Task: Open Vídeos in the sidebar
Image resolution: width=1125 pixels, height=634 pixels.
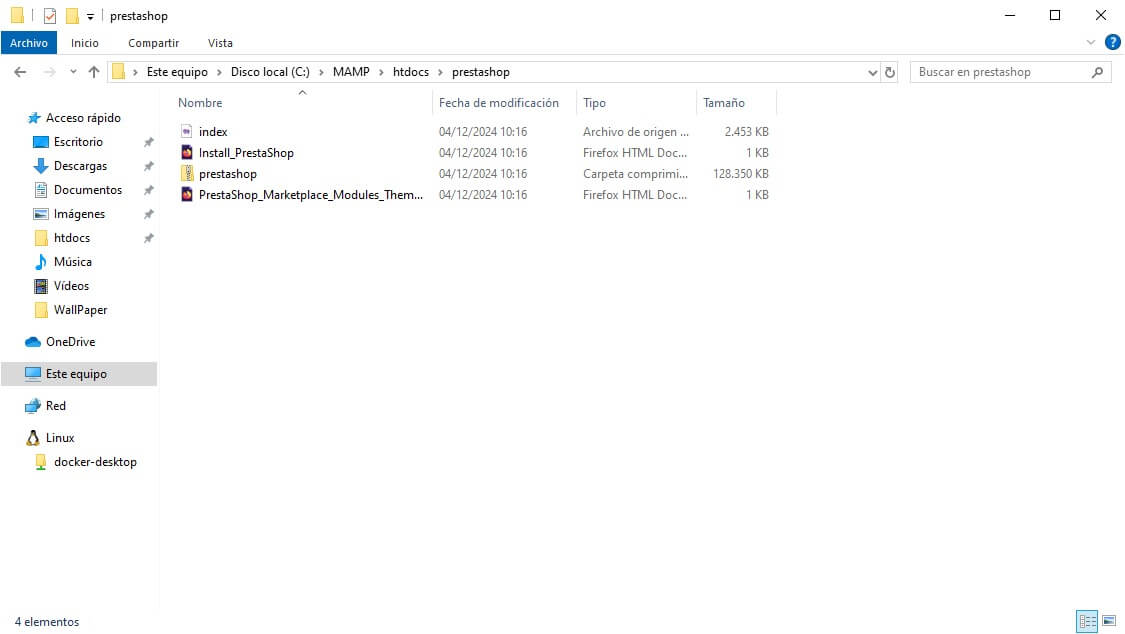Action: click(71, 285)
